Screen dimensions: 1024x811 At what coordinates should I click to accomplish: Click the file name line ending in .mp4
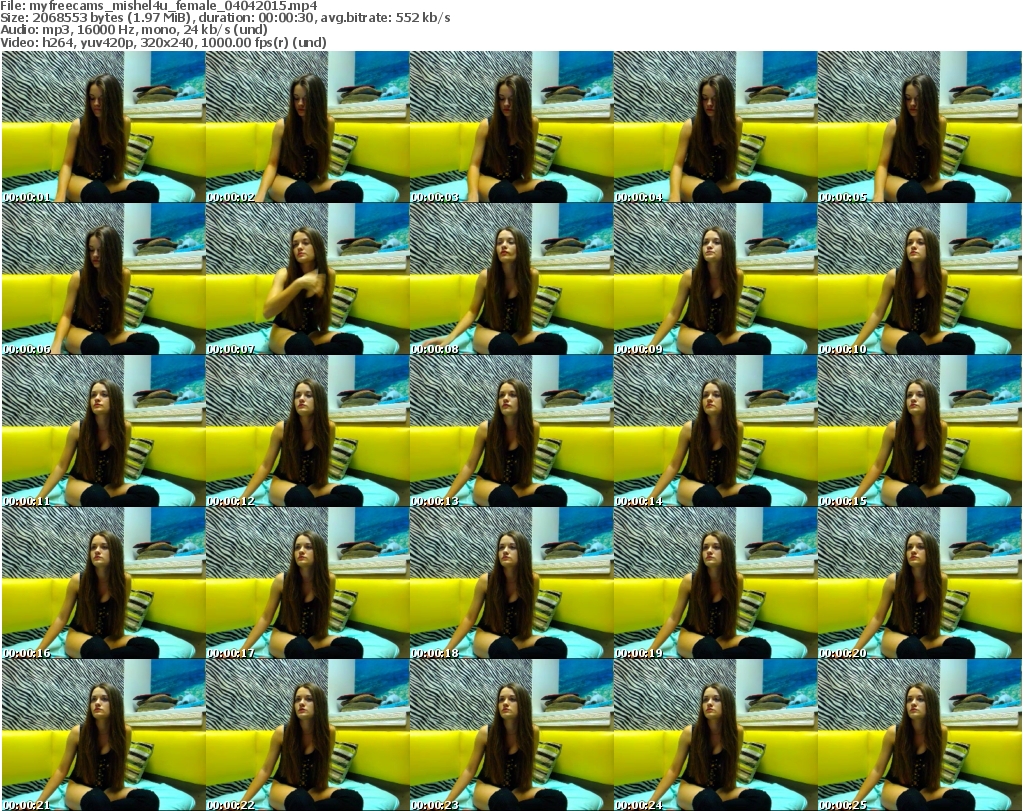pos(159,6)
